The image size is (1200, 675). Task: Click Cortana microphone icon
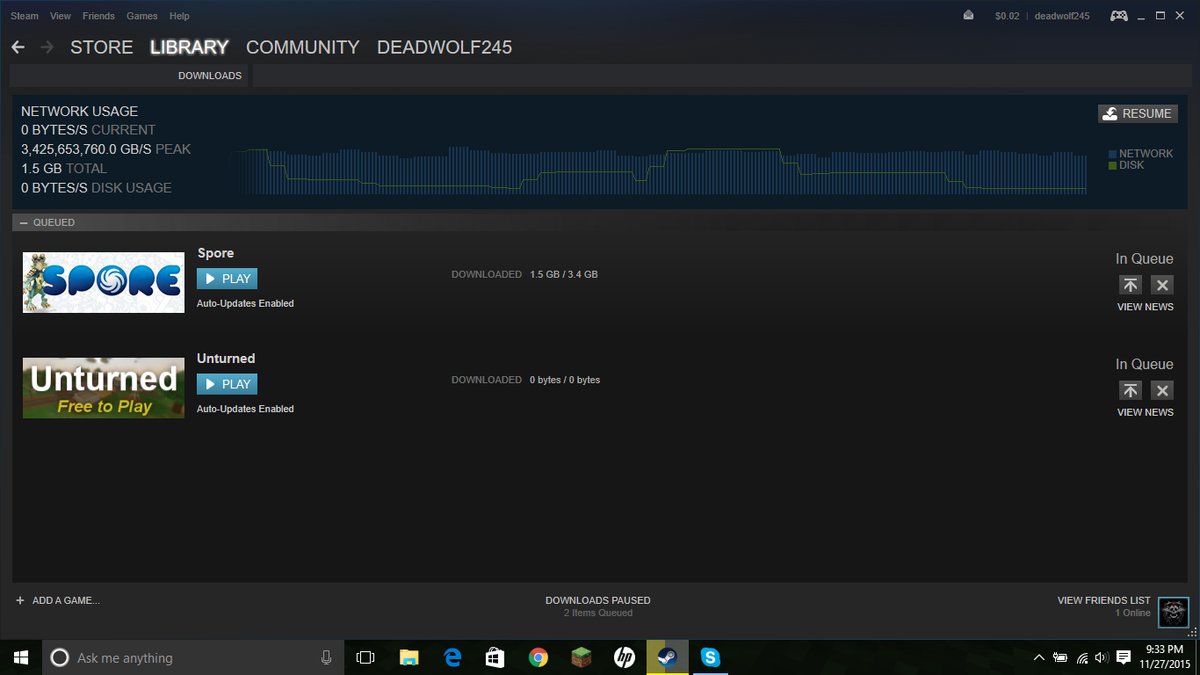click(x=326, y=657)
